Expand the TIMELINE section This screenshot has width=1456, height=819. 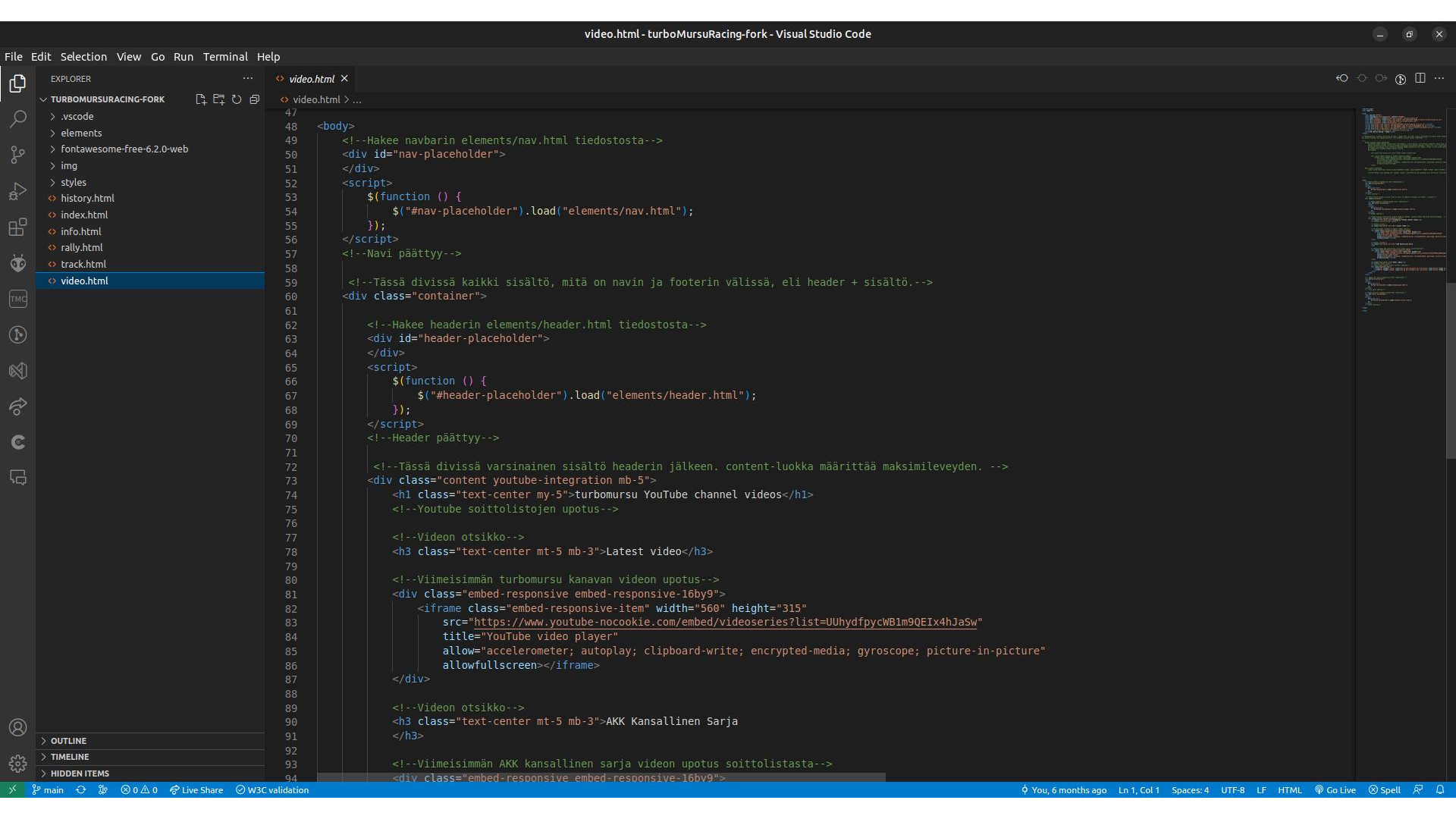[70, 757]
